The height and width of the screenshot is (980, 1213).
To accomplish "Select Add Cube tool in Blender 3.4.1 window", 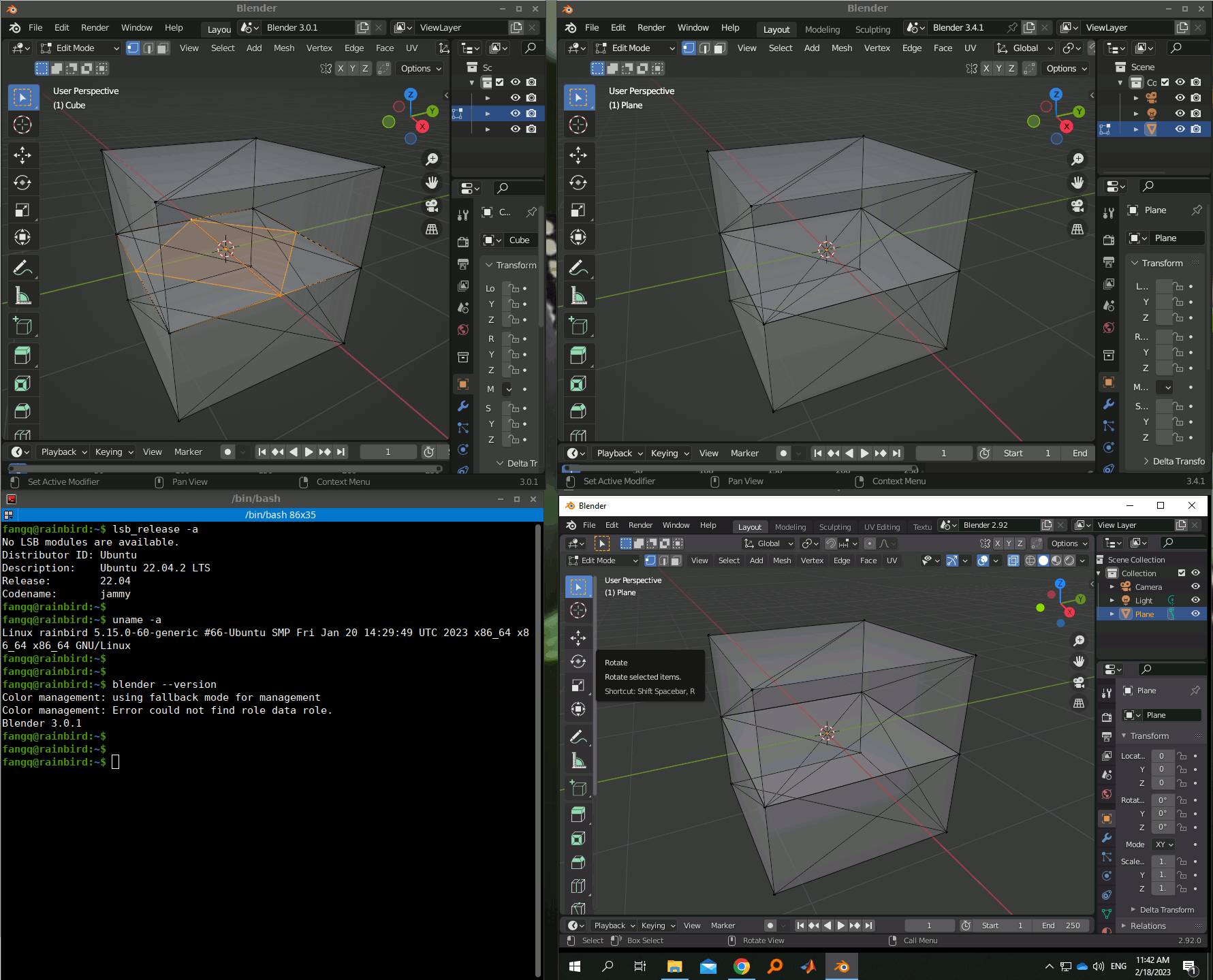I will [578, 326].
